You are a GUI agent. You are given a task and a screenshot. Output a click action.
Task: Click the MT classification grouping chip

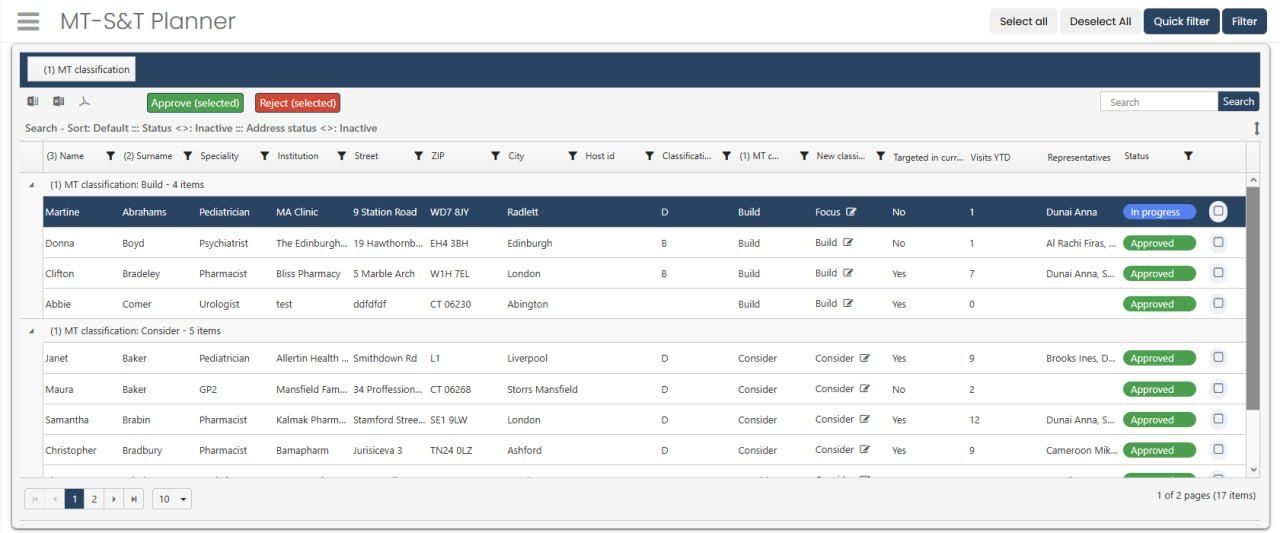80,70
